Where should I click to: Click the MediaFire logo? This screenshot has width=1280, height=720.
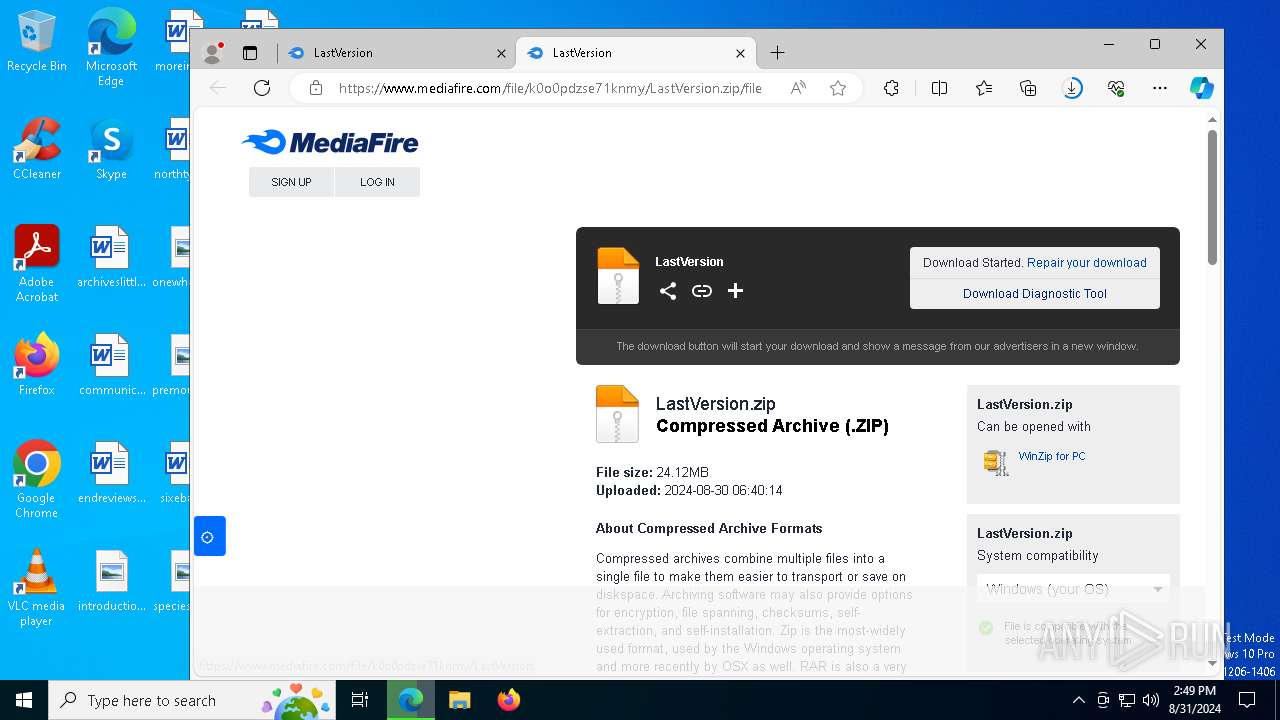[x=330, y=143]
